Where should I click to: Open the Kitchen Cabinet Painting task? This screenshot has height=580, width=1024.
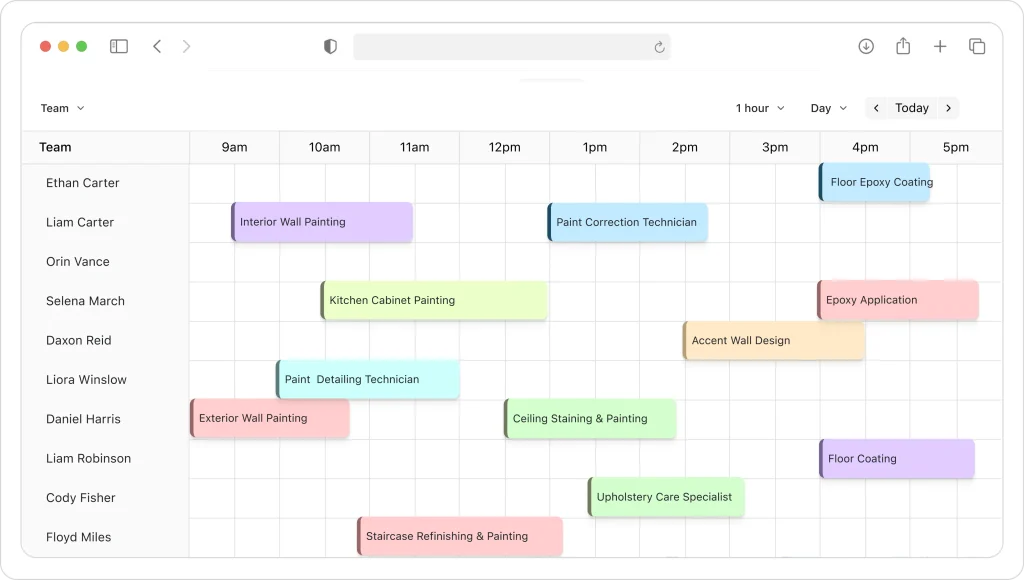pyautogui.click(x=434, y=300)
